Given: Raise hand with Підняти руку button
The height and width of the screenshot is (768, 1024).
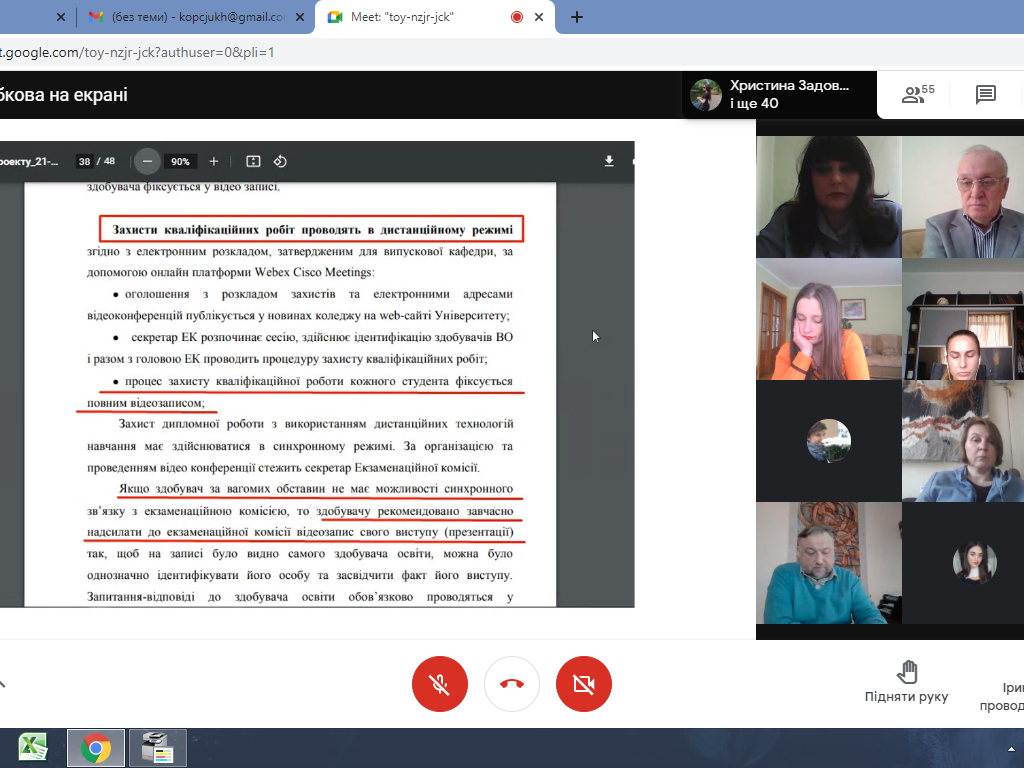Looking at the screenshot, I should pos(906,682).
